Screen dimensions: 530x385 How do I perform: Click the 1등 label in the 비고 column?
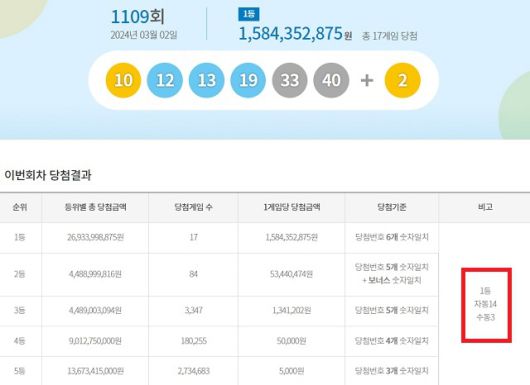(485, 291)
